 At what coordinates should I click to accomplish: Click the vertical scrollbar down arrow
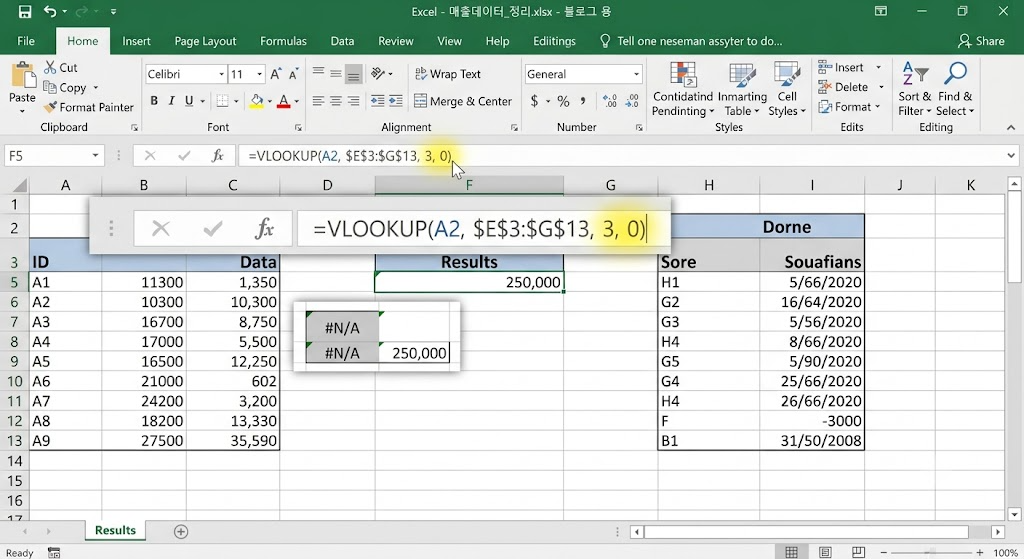point(1013,514)
